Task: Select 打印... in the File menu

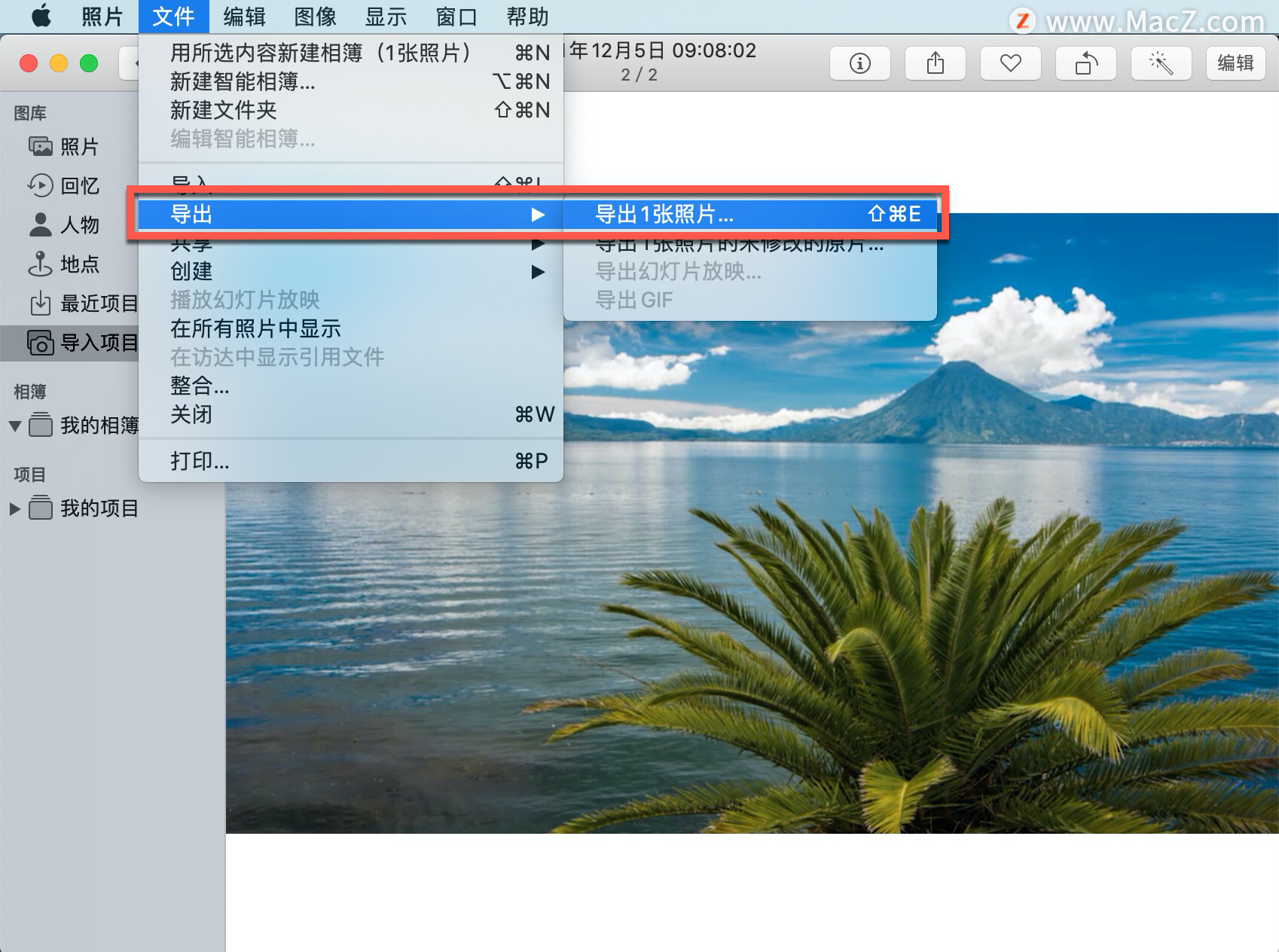Action: tap(199, 461)
